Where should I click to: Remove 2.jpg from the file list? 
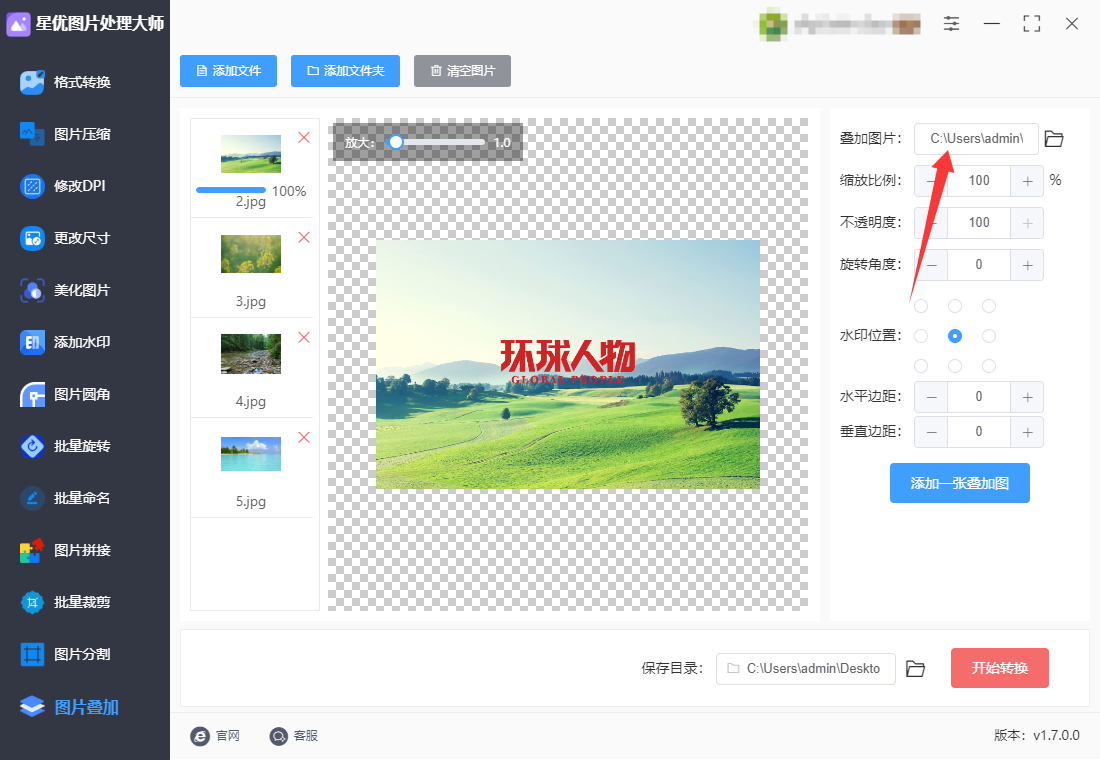(x=304, y=137)
